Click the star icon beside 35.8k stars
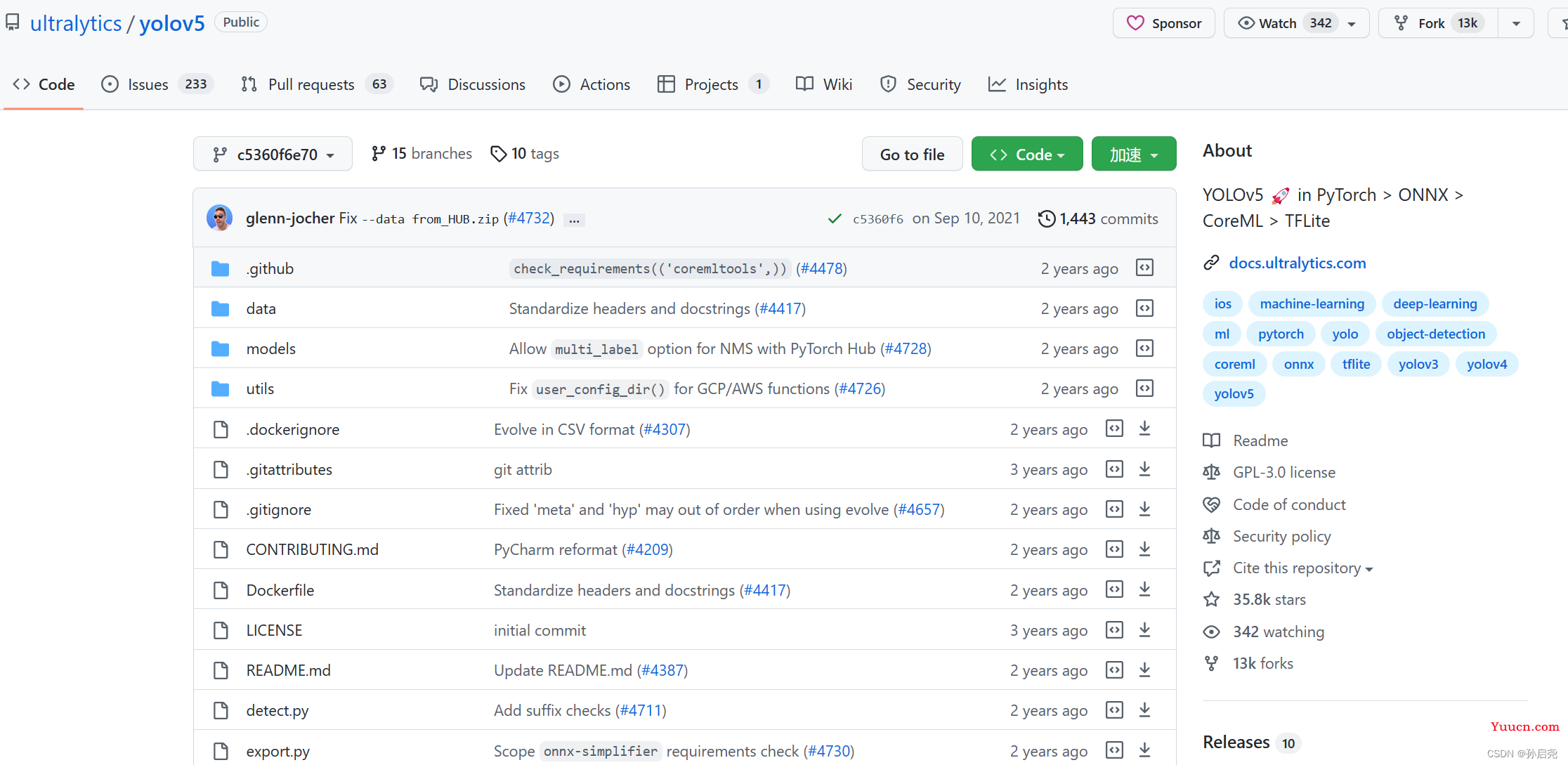 1211,599
